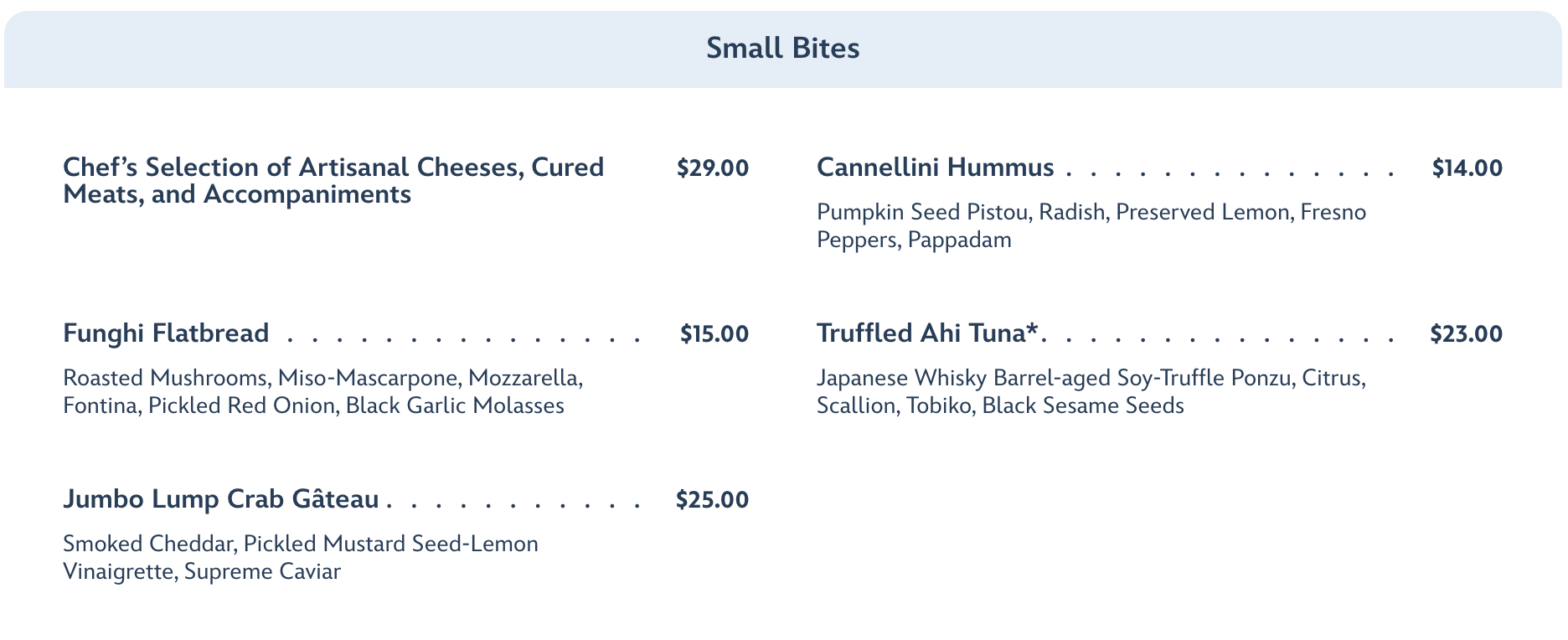Open the Funghi Flatbread menu item

166,333
